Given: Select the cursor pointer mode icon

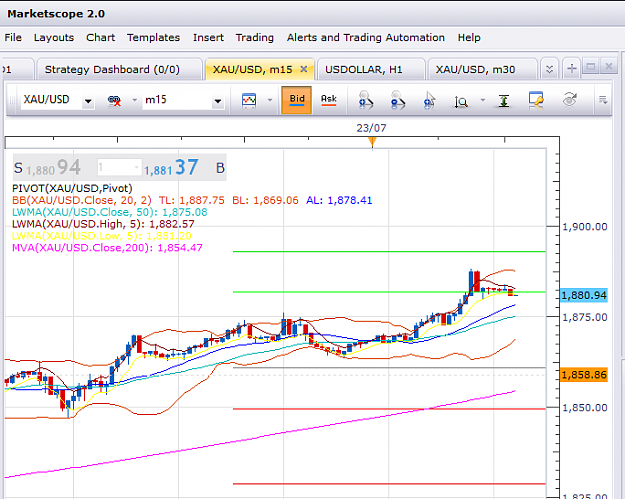Looking at the screenshot, I should pyautogui.click(x=429, y=100).
